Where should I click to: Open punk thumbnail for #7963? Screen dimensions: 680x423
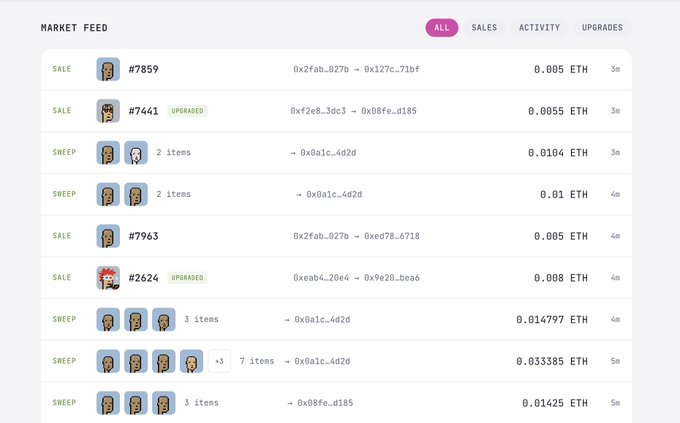point(108,236)
